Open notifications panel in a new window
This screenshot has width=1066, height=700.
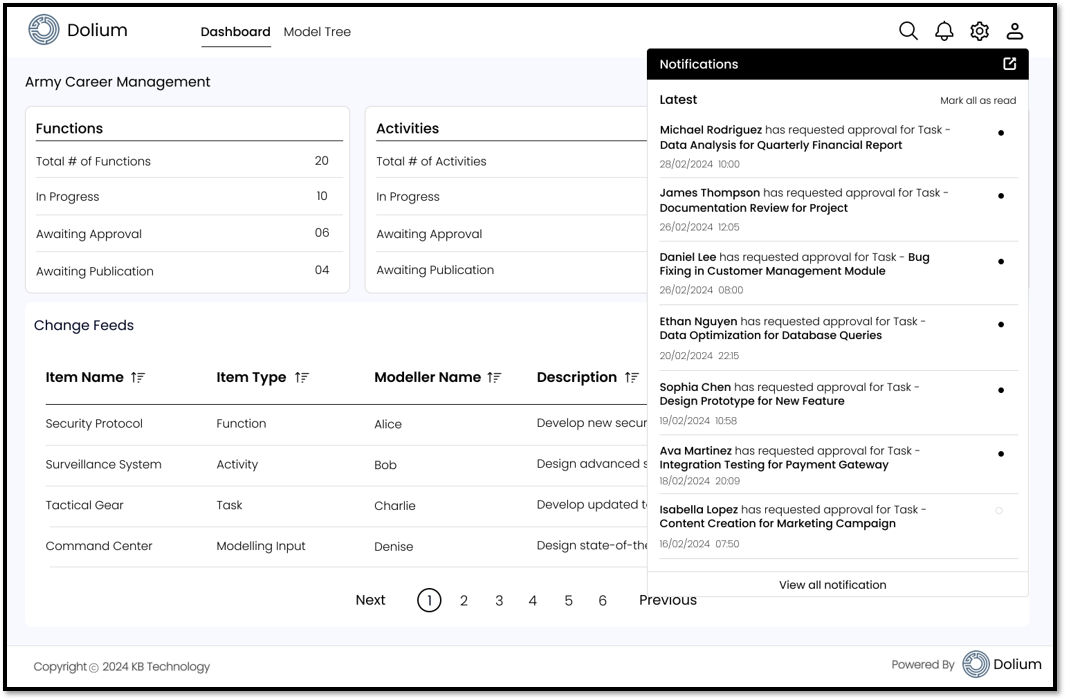(x=1009, y=63)
